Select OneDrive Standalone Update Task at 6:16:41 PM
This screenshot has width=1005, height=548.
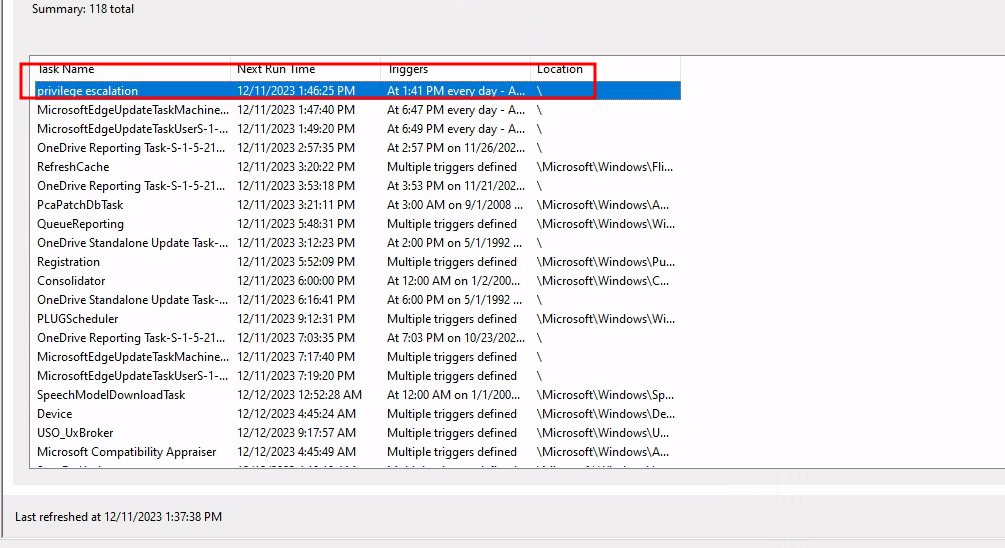[132, 300]
